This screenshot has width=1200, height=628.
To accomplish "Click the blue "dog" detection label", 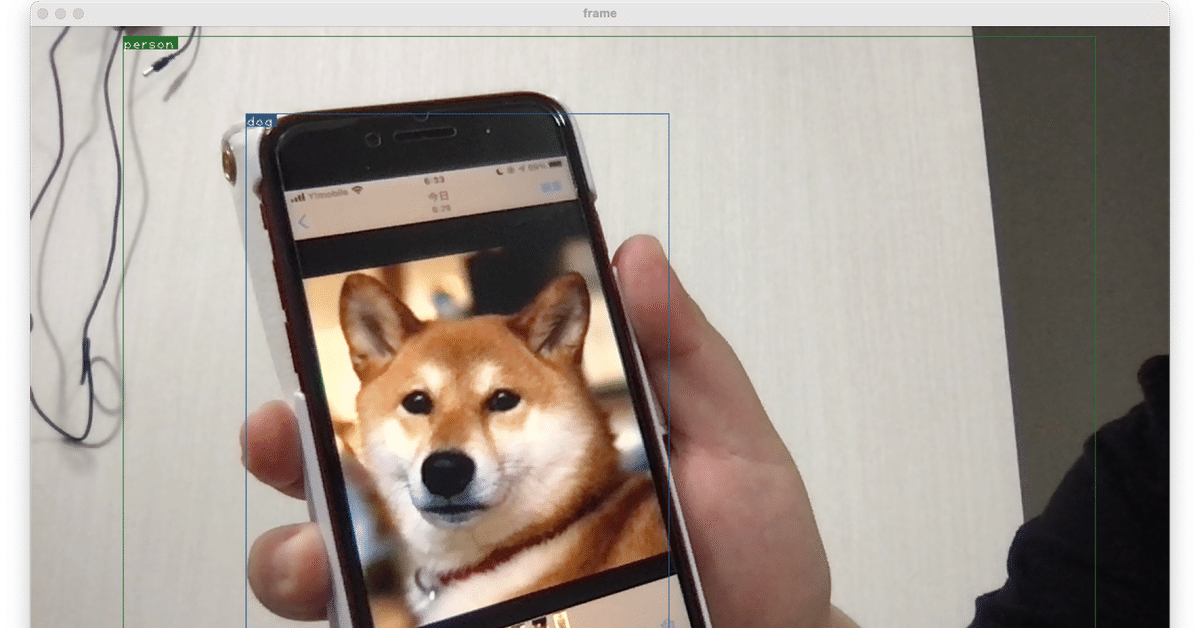I will [x=260, y=121].
